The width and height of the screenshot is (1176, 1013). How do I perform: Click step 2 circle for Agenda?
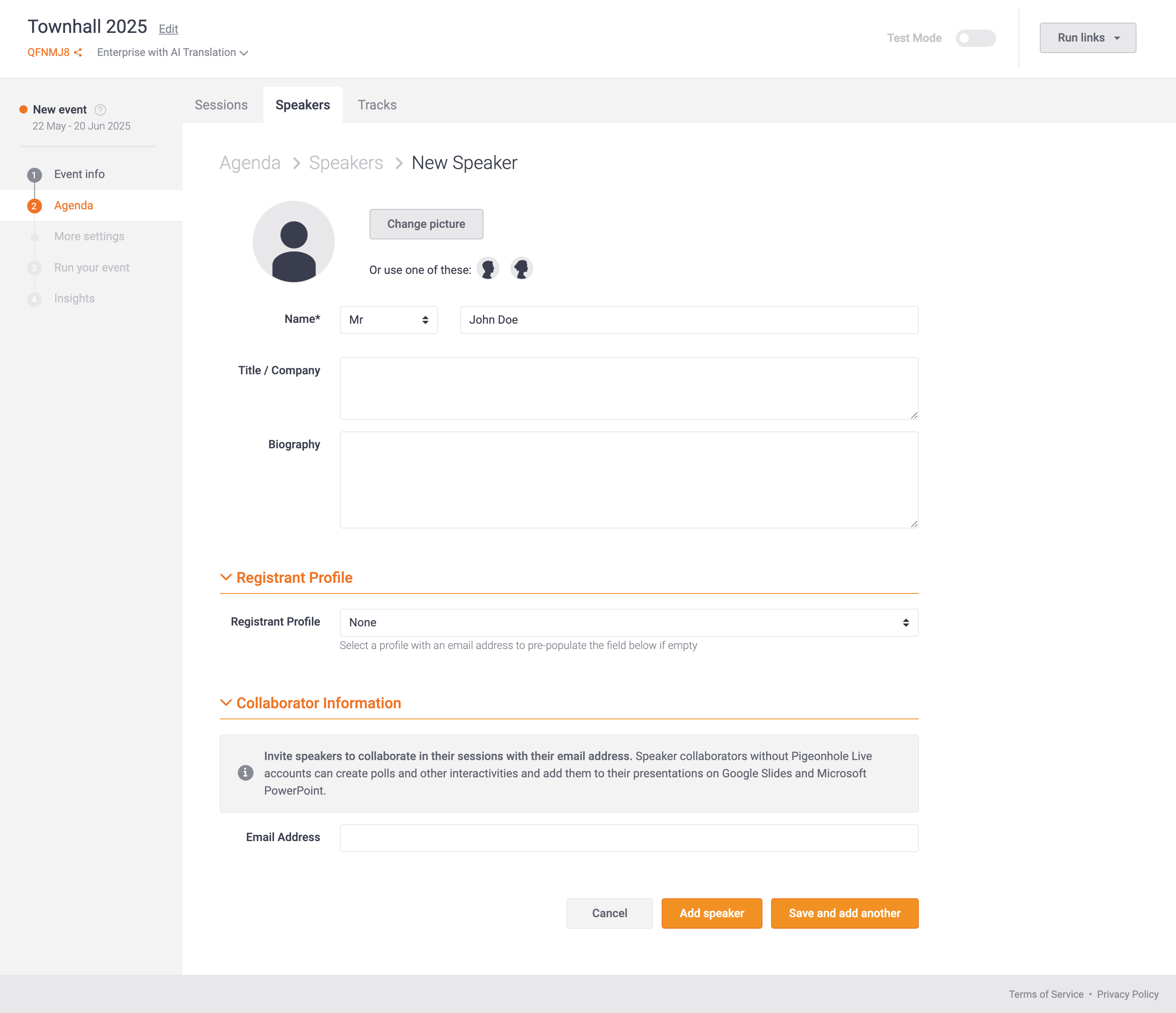pos(34,206)
